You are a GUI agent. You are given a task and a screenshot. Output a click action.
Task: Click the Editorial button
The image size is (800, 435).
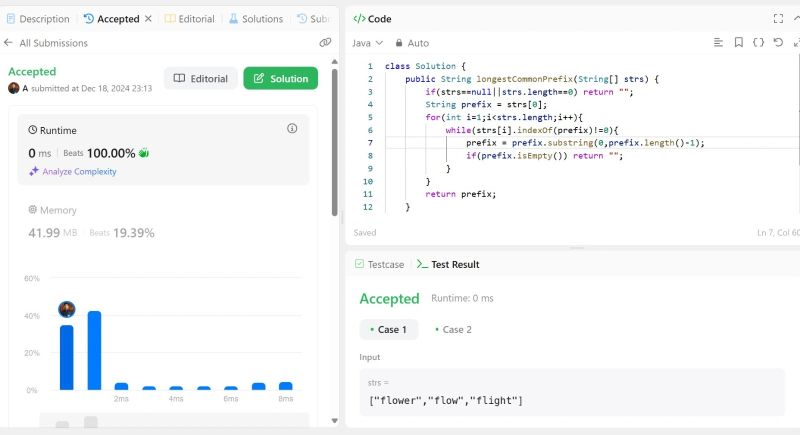(x=201, y=79)
